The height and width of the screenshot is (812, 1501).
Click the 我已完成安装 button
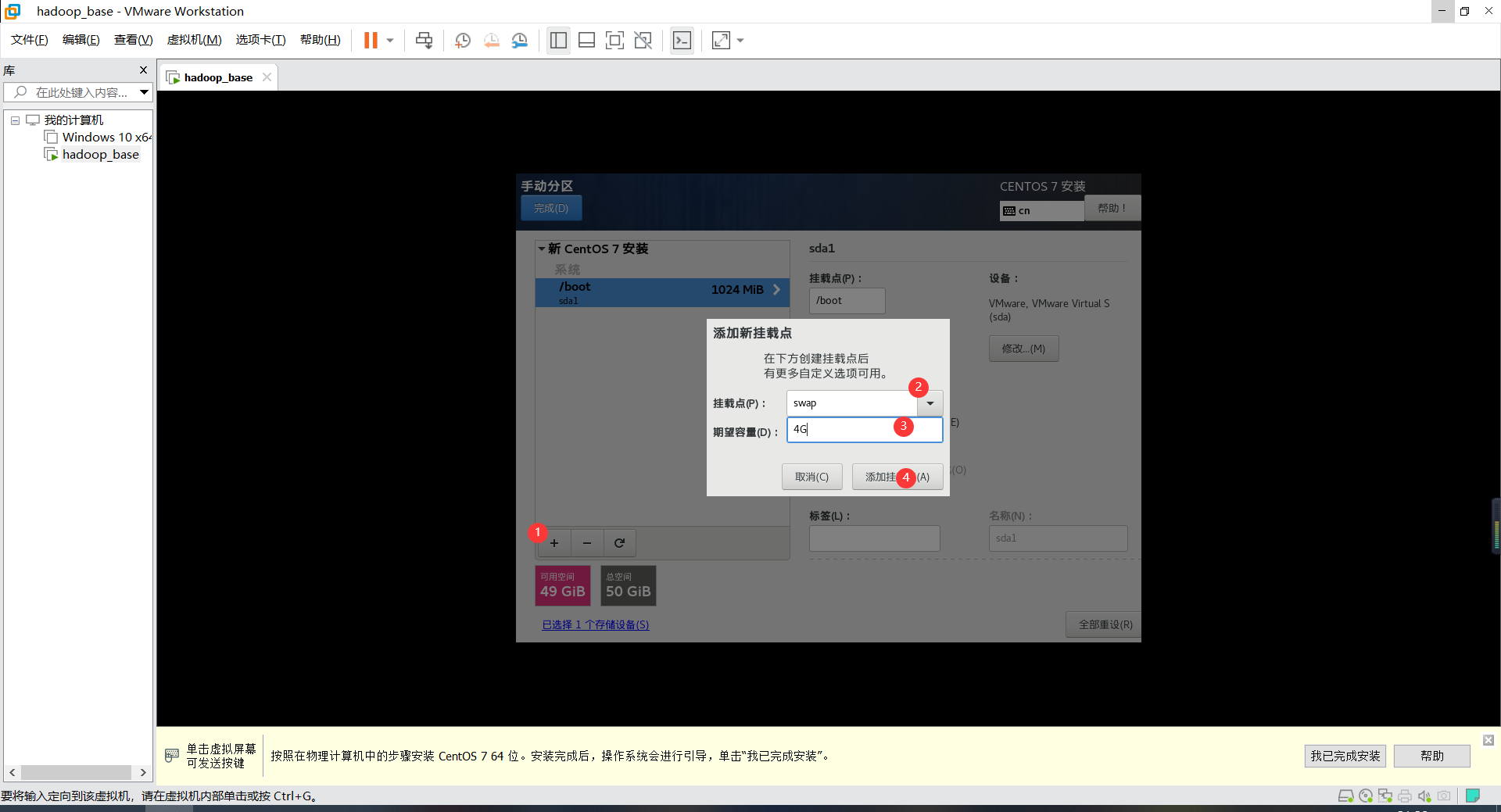point(1345,757)
